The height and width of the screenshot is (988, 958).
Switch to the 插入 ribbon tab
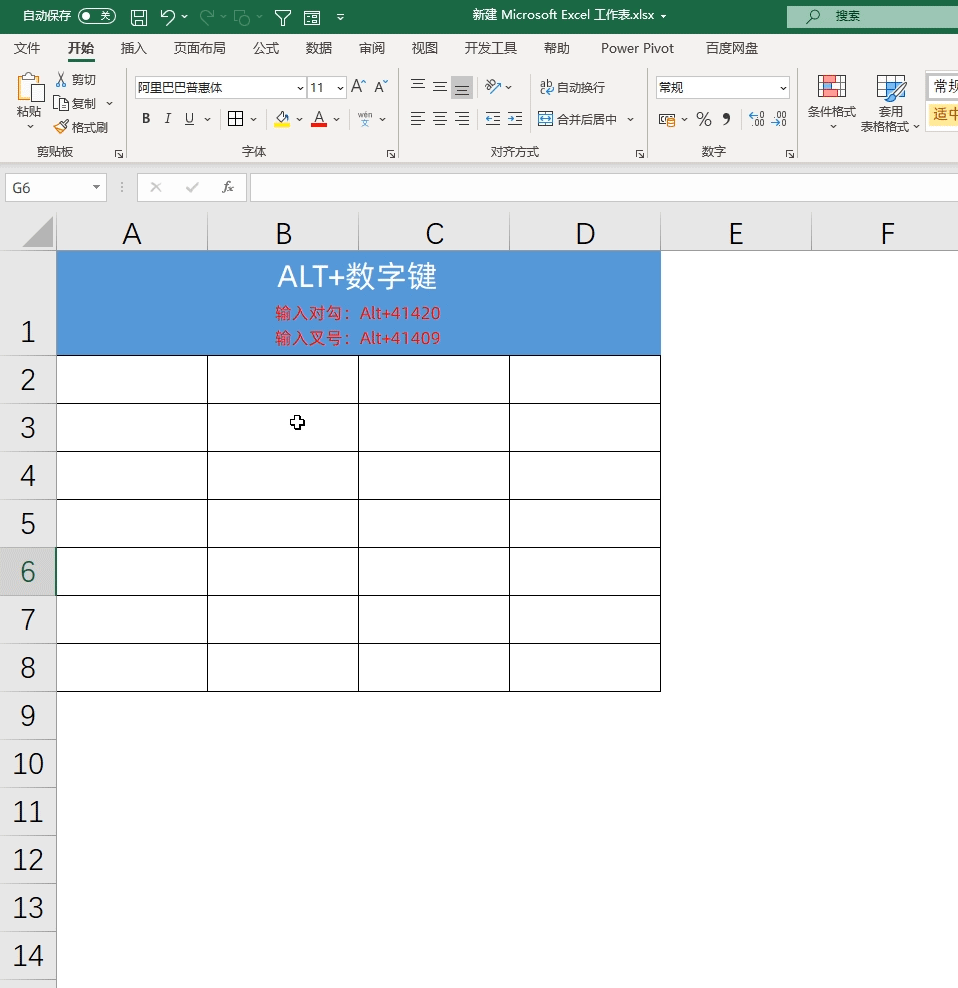[134, 48]
